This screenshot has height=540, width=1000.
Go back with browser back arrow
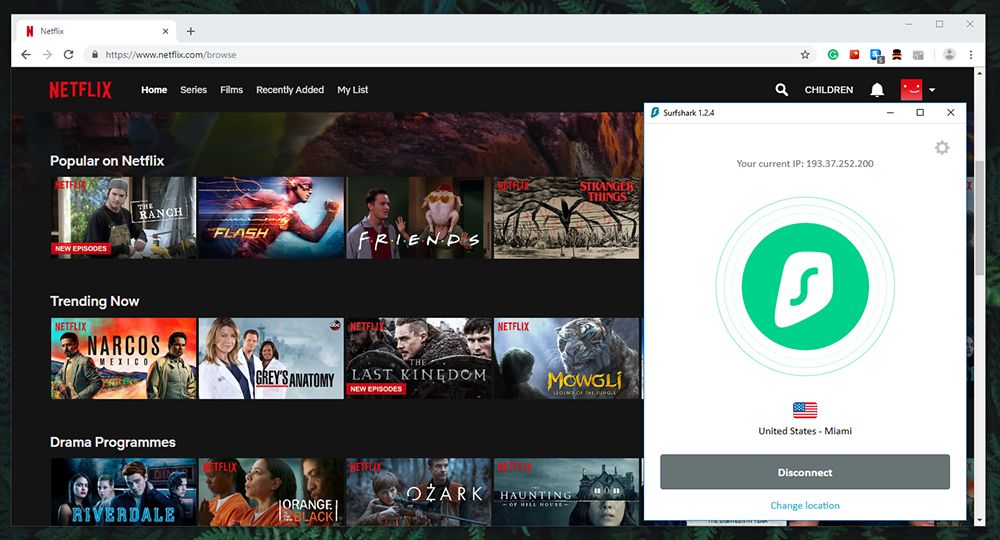26,55
